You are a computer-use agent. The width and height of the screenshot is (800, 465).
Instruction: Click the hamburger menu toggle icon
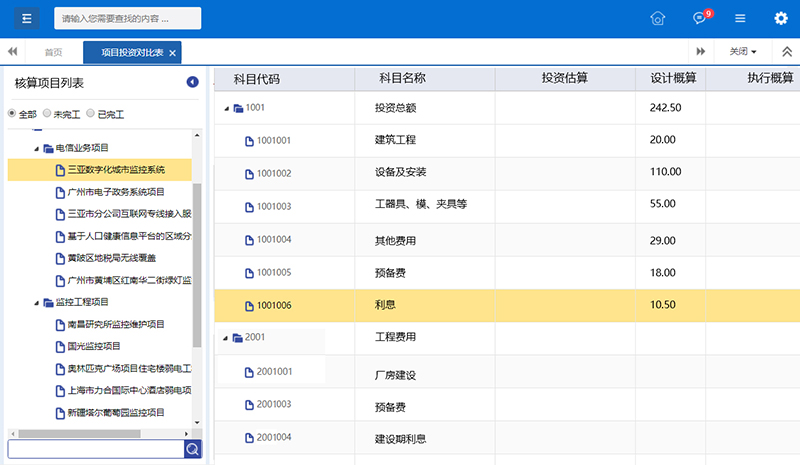click(x=26, y=18)
